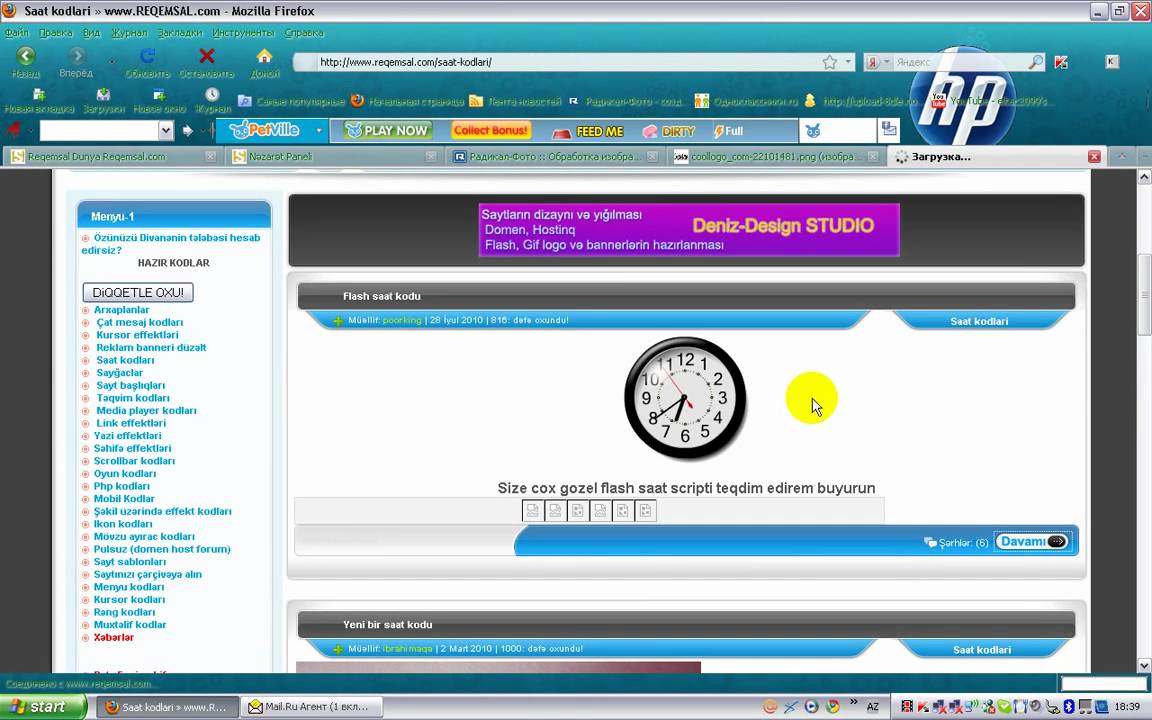
Task: Switch to the Reqemsal Dunya Reqemsal.com tab
Action: tap(97, 157)
